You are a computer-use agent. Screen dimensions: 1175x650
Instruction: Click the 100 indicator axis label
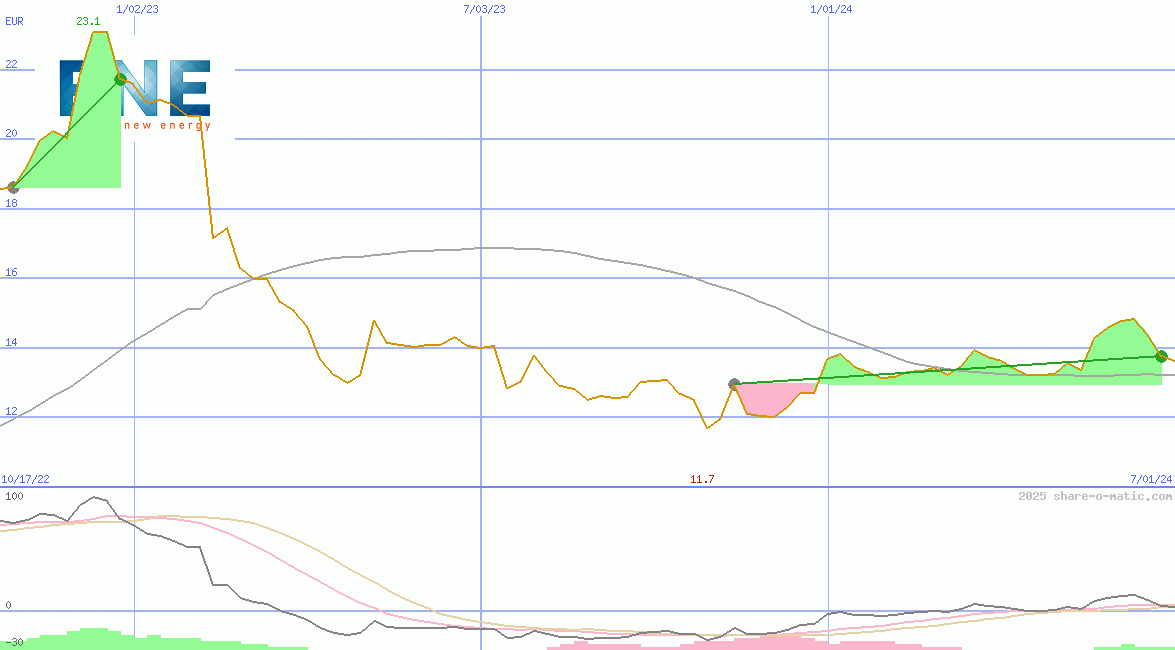pos(14,496)
